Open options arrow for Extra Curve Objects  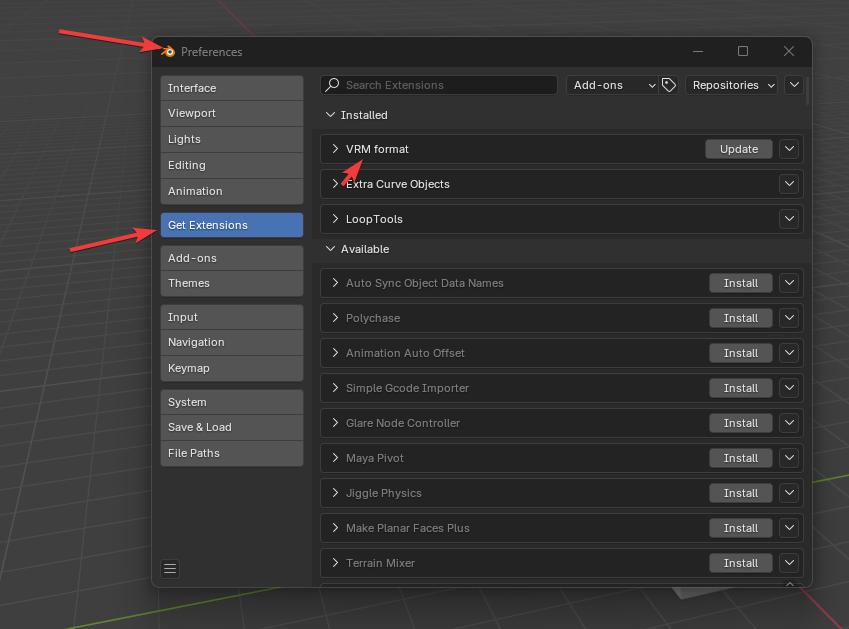(790, 184)
